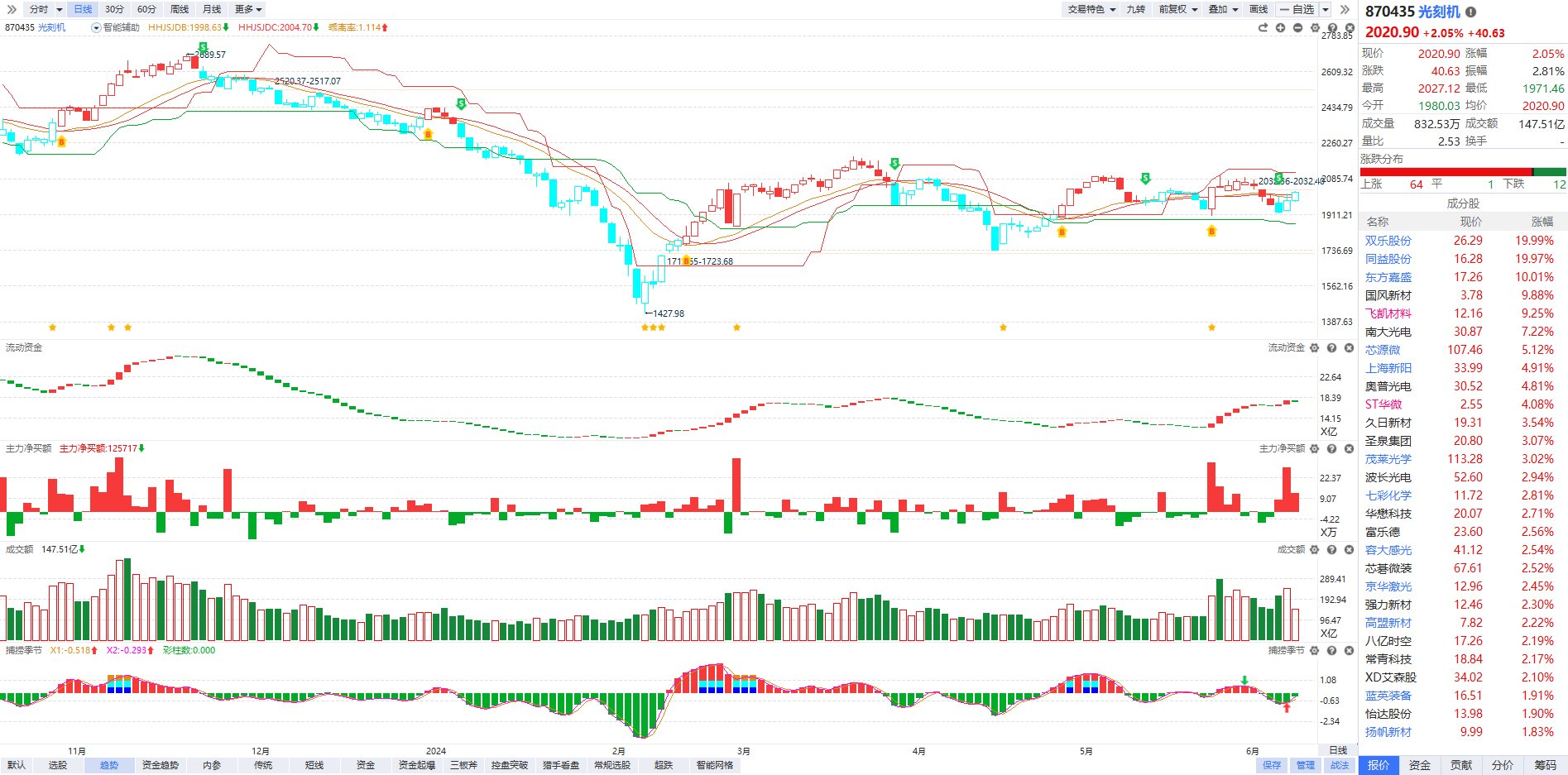Click info icon beside 光刻机 title
1568x775 pixels.
click(x=1470, y=12)
